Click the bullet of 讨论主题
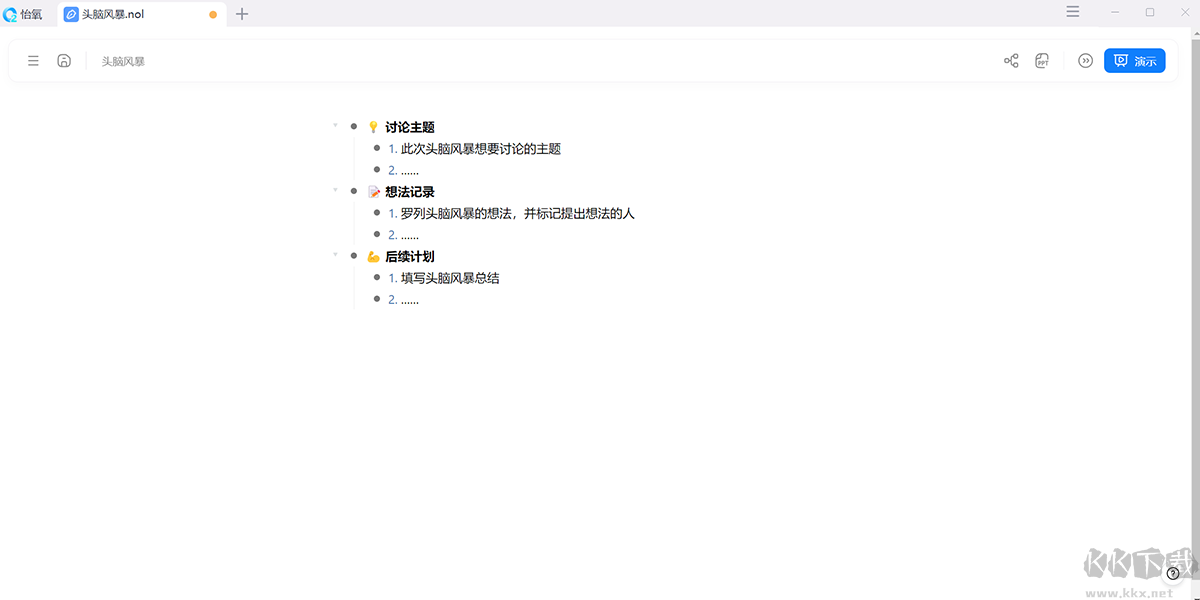 pos(354,127)
